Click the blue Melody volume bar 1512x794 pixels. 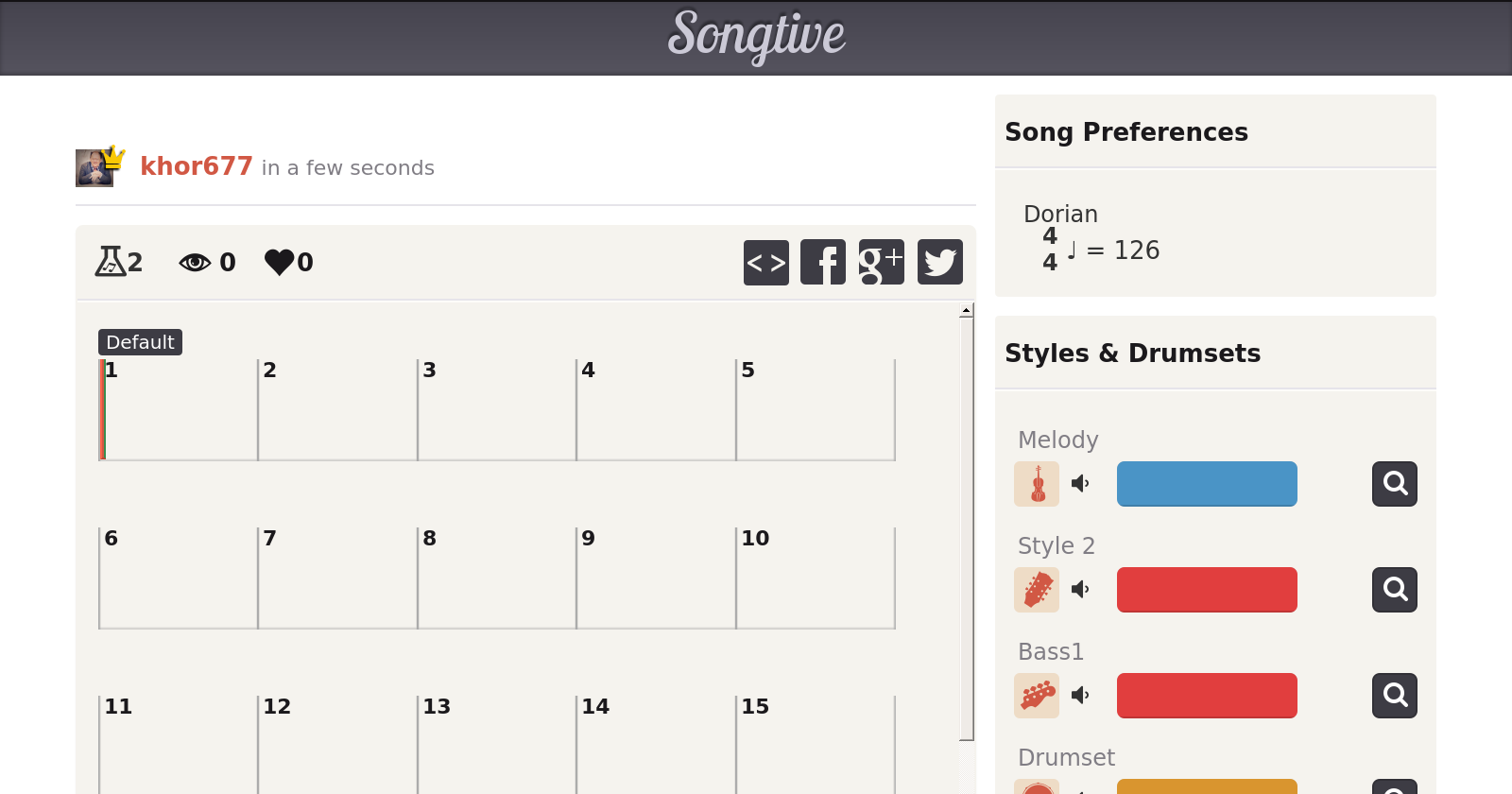point(1207,484)
